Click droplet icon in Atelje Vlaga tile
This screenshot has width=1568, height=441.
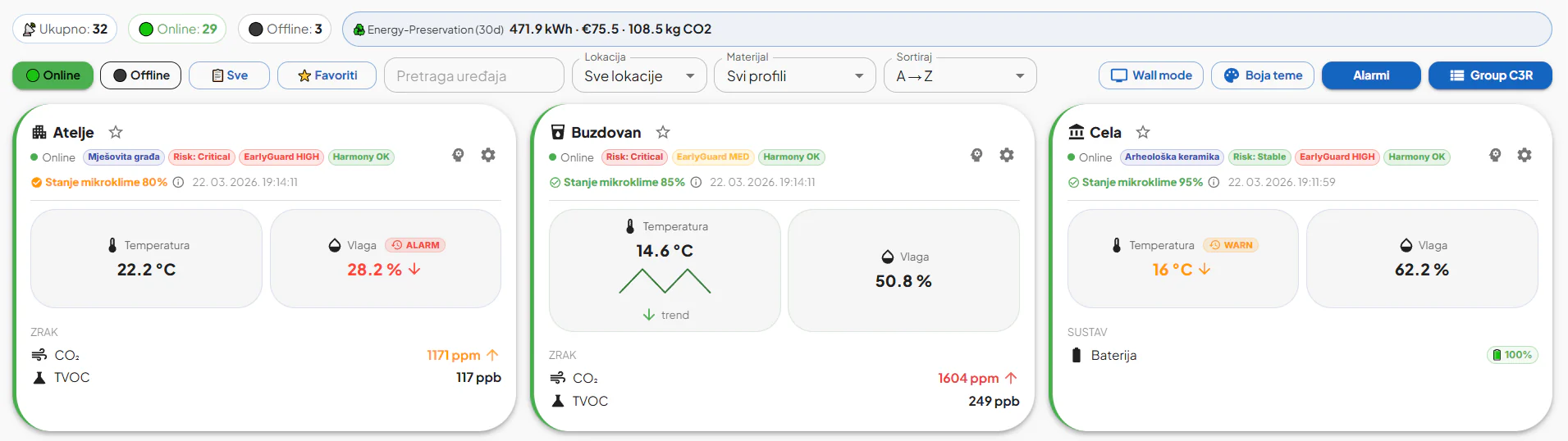coord(335,245)
